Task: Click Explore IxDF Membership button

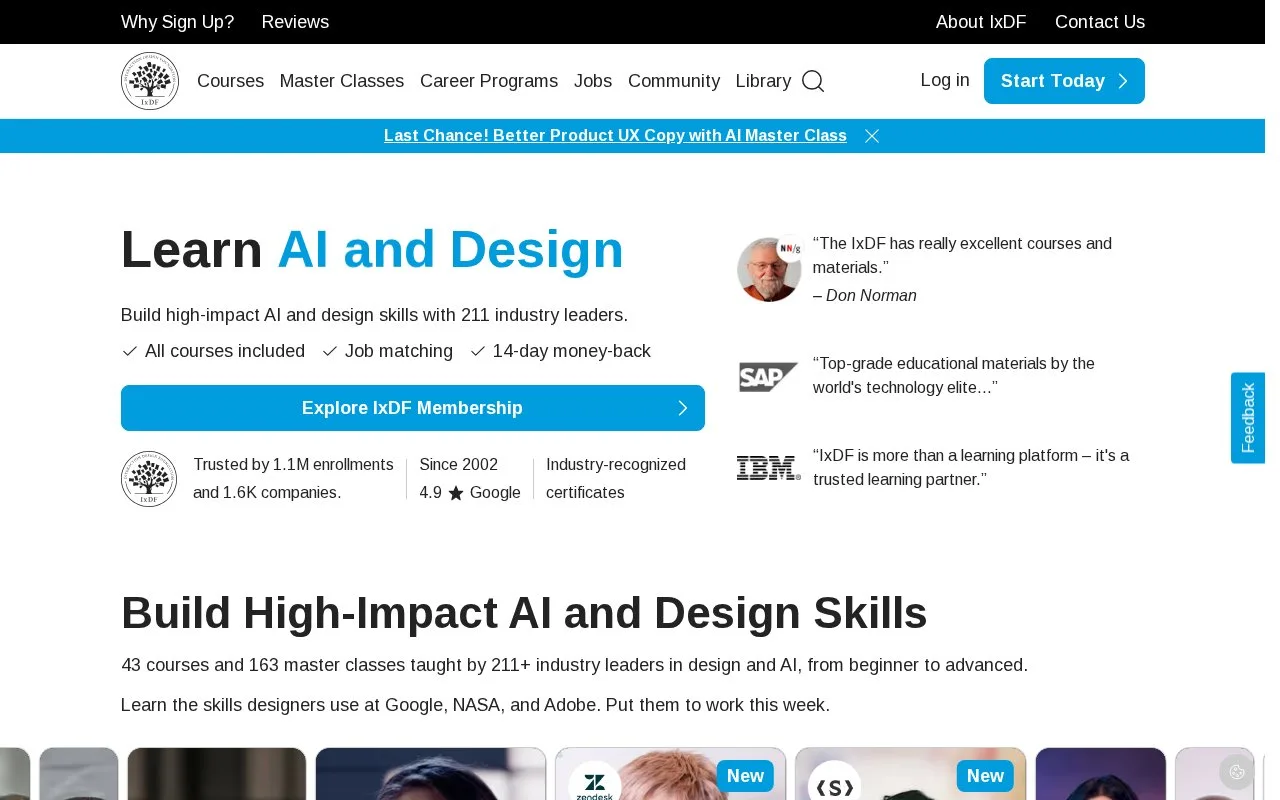Action: [413, 408]
